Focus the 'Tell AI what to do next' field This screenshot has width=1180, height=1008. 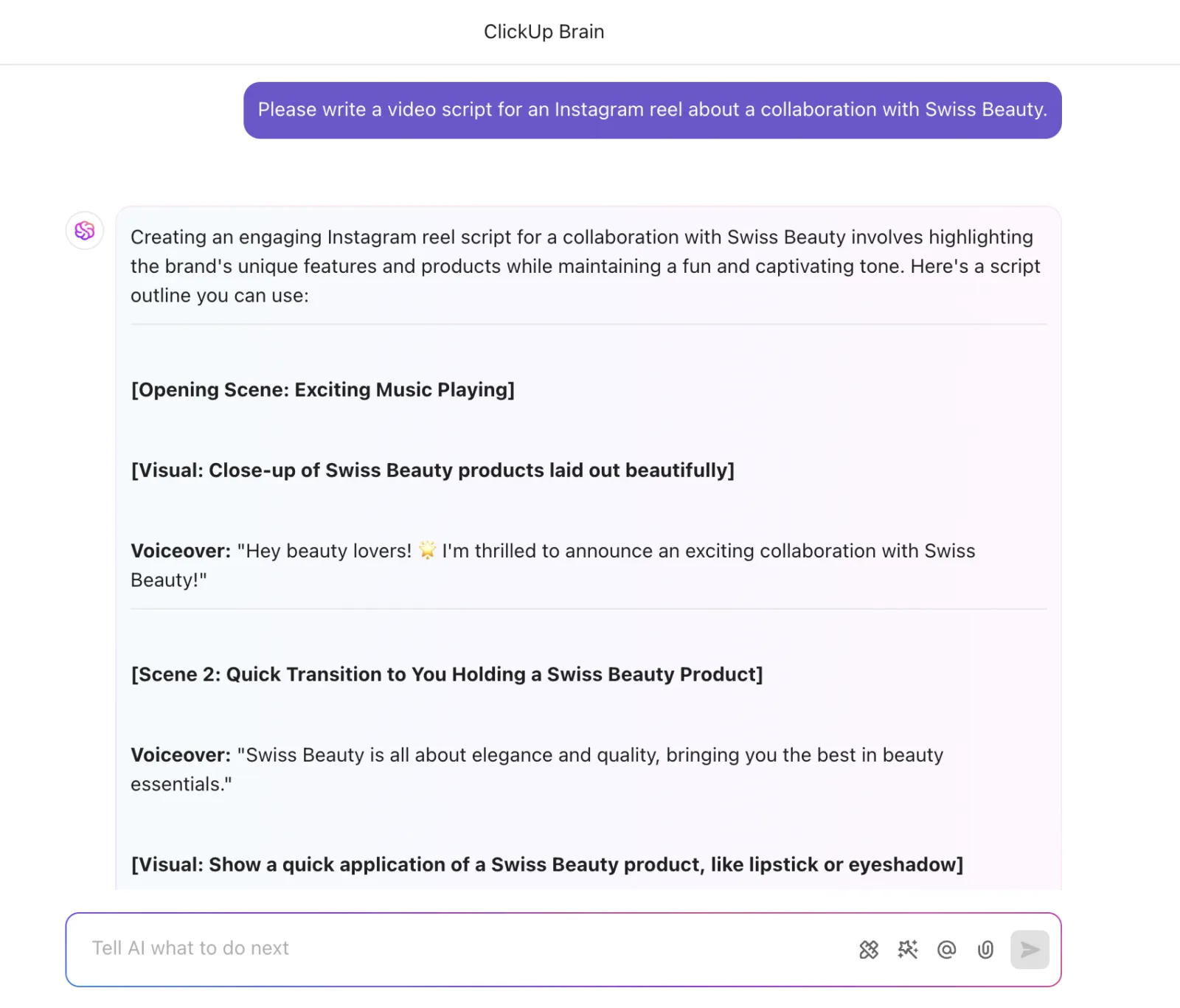click(457, 949)
